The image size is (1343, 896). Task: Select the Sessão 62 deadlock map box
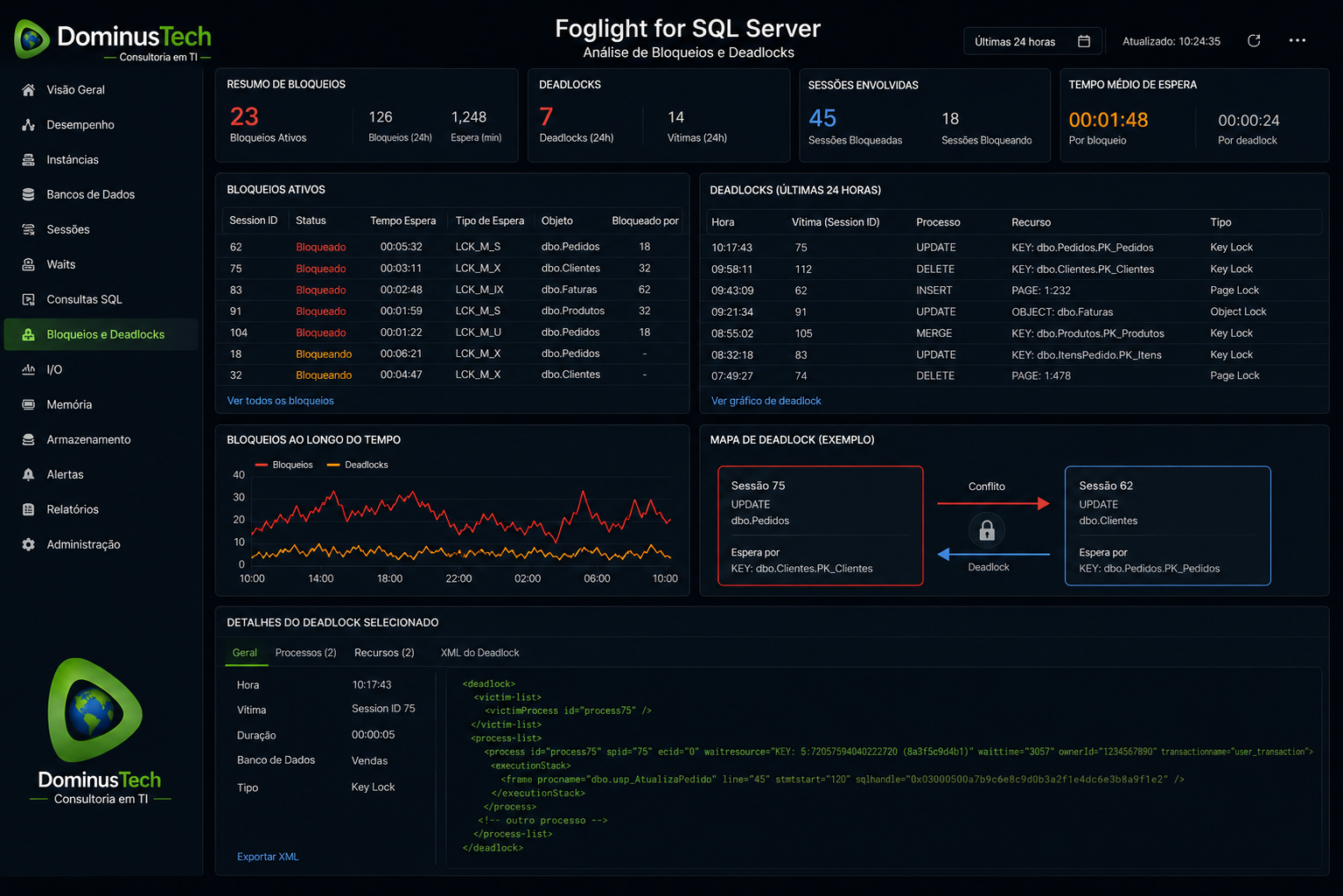[x=1168, y=526]
